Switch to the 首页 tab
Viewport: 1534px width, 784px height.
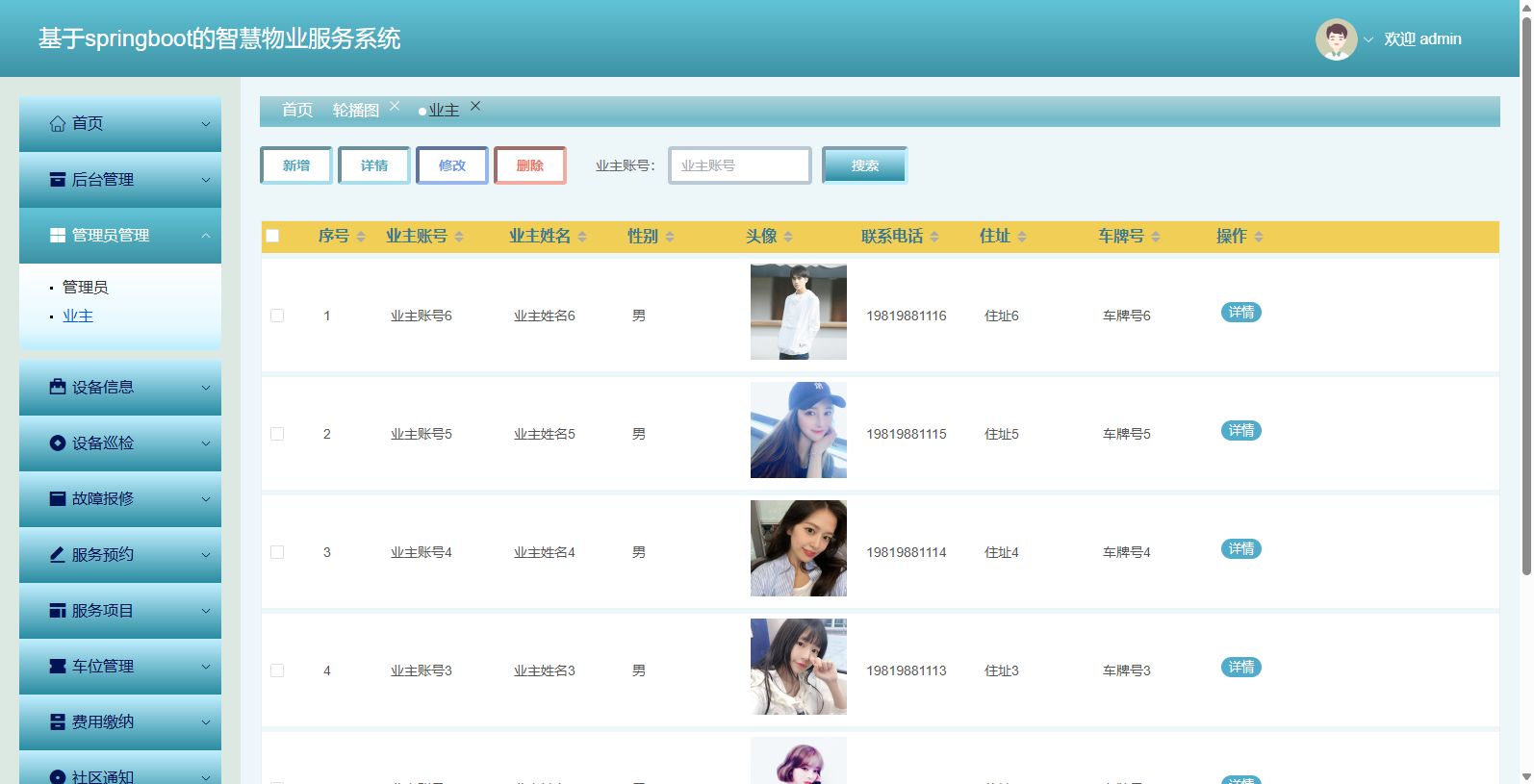[297, 111]
